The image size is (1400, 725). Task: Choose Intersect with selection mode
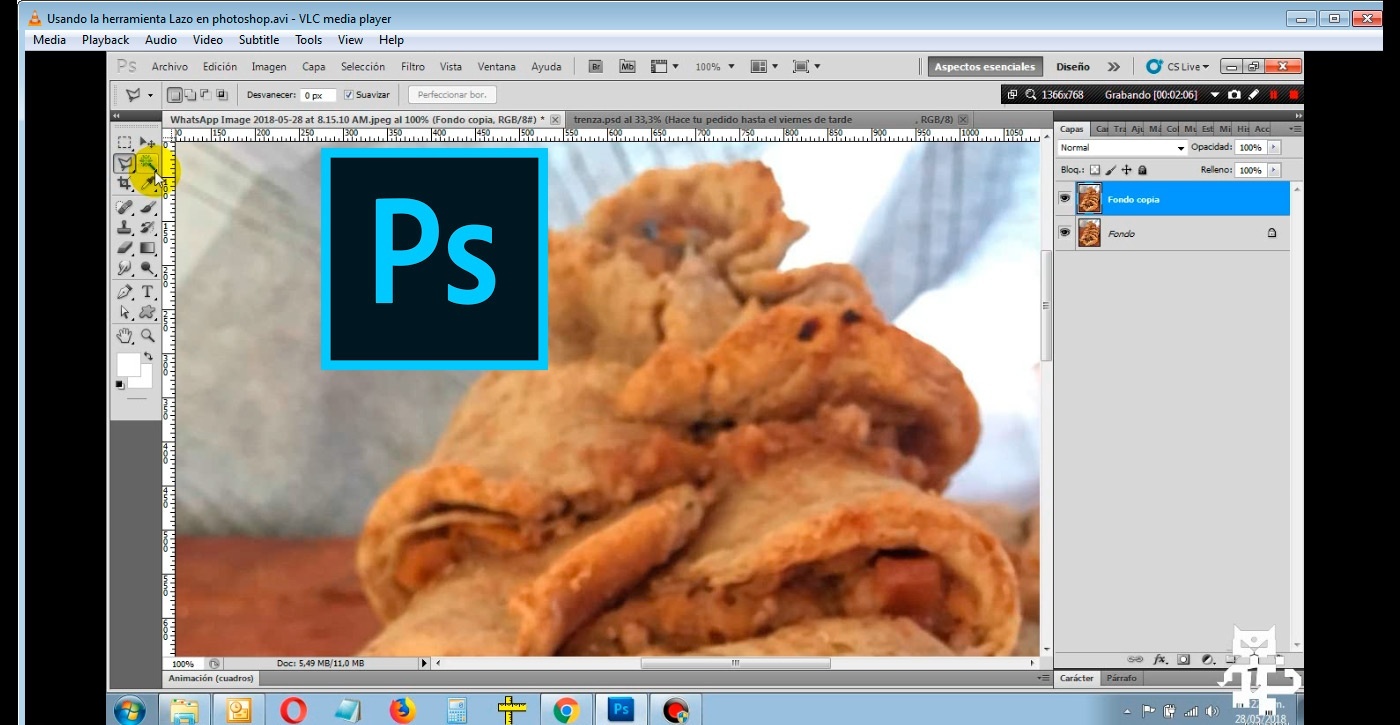click(220, 95)
